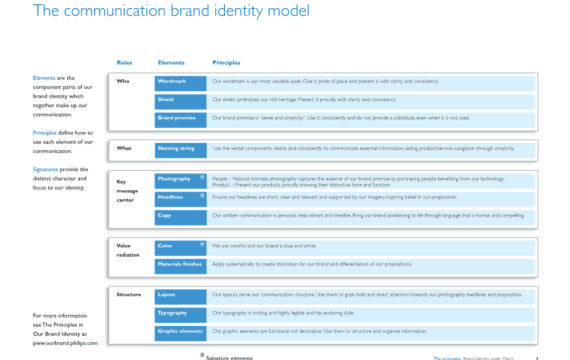The height and width of the screenshot is (360, 570).
Task: Click the copy principle sentence
Action: 369,215
